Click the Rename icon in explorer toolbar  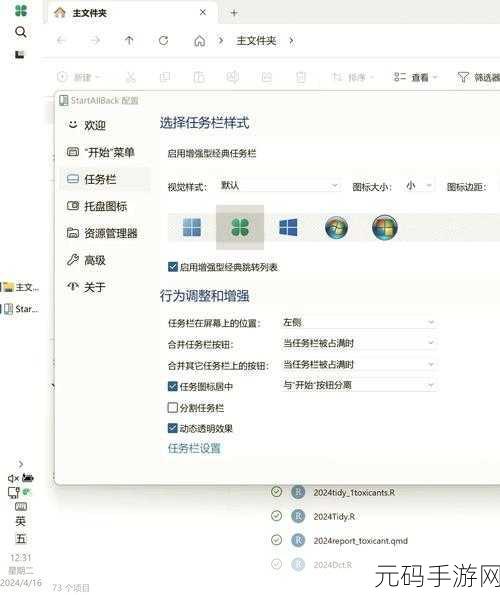click(233, 77)
